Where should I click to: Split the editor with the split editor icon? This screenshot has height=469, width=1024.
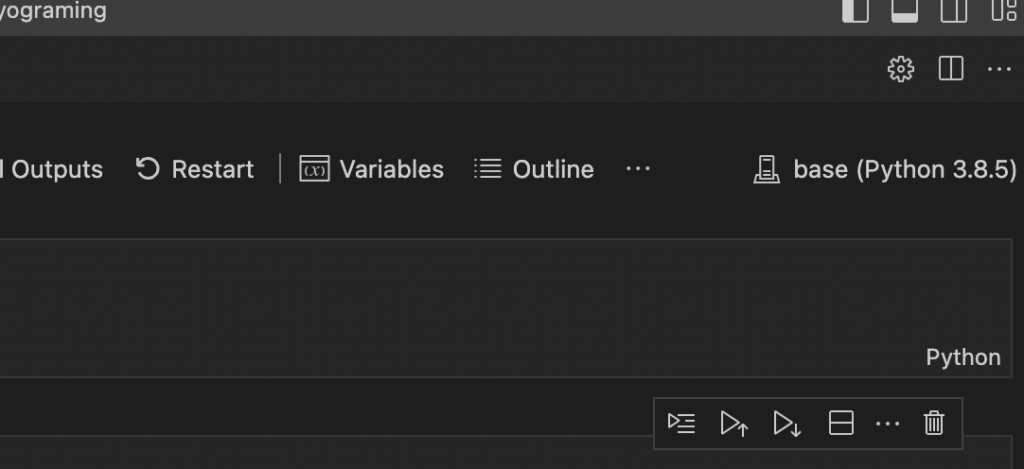[951, 69]
